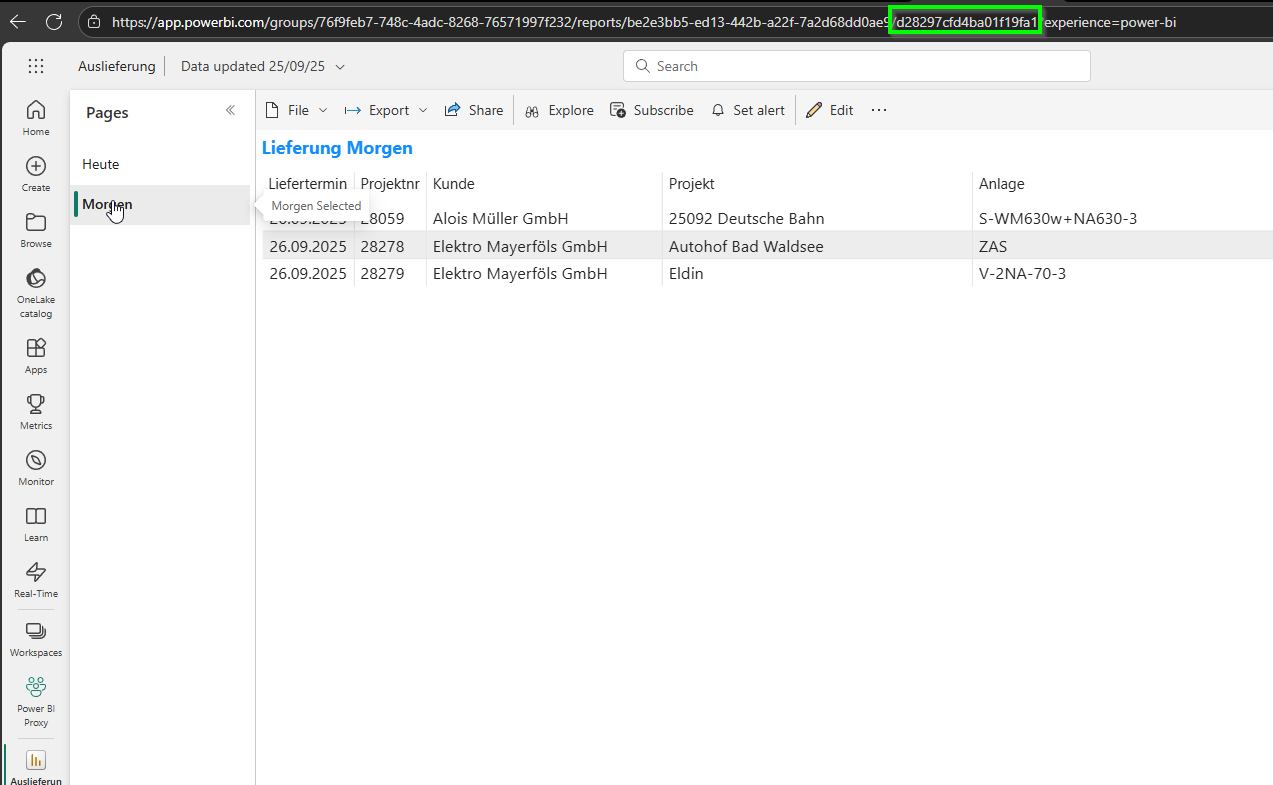This screenshot has width=1273, height=785.
Task: Sort by Projekt column header
Action: (x=692, y=184)
